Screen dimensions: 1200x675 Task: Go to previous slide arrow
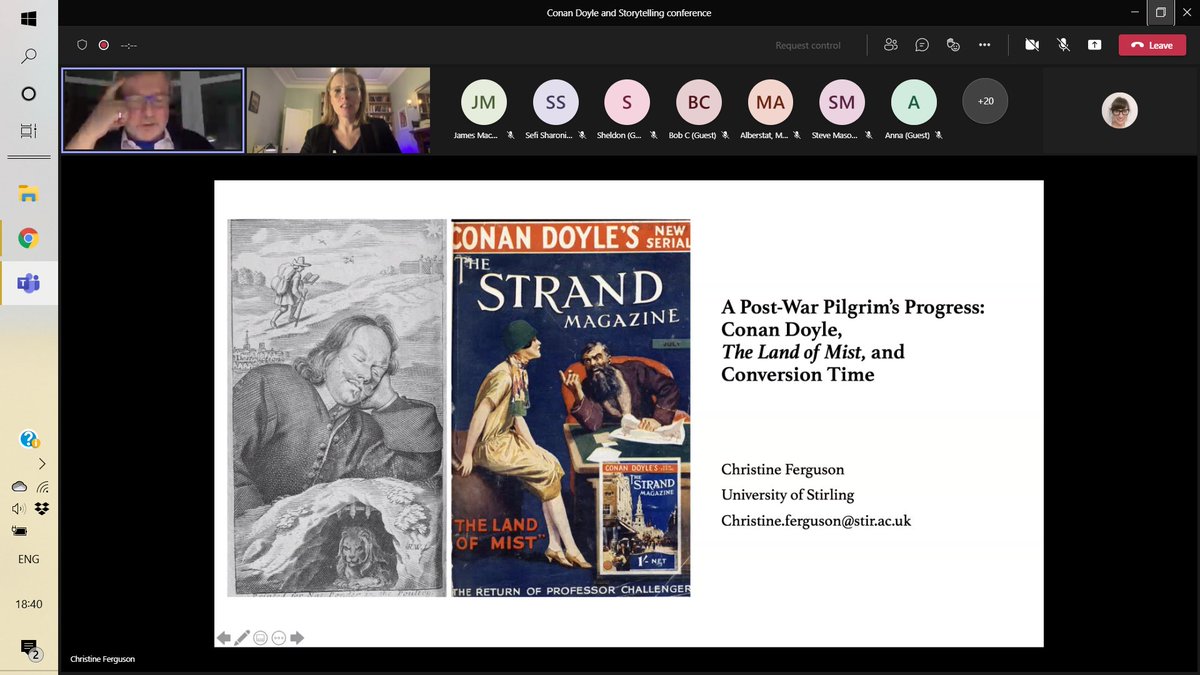[224, 638]
